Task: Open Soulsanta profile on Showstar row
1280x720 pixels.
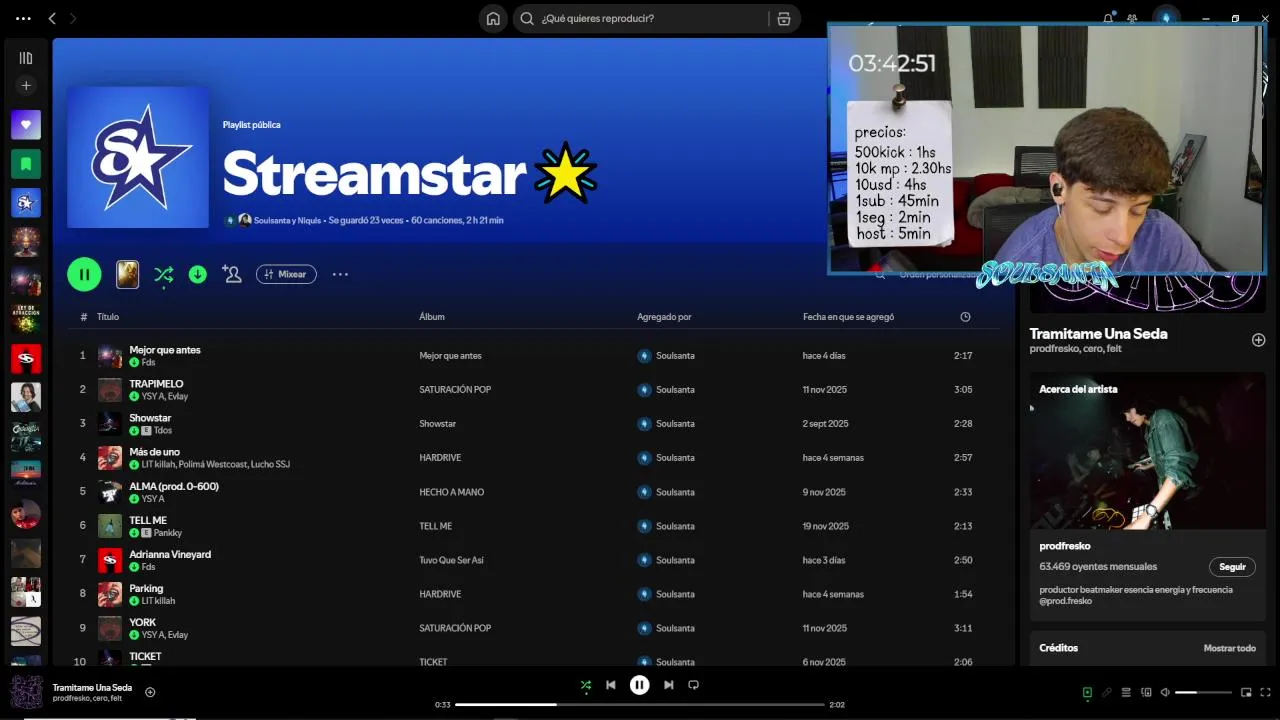Action: [675, 424]
